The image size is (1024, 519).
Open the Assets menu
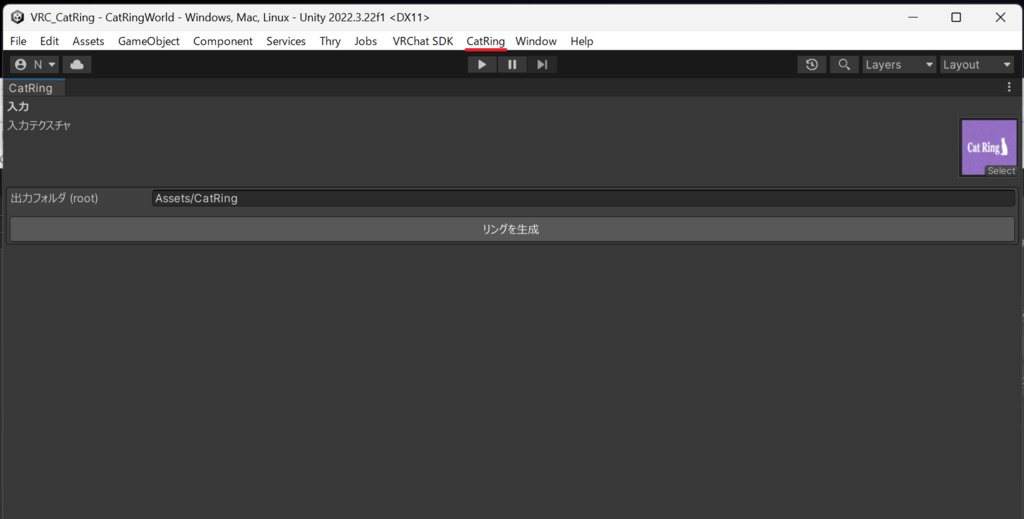pyautogui.click(x=88, y=41)
